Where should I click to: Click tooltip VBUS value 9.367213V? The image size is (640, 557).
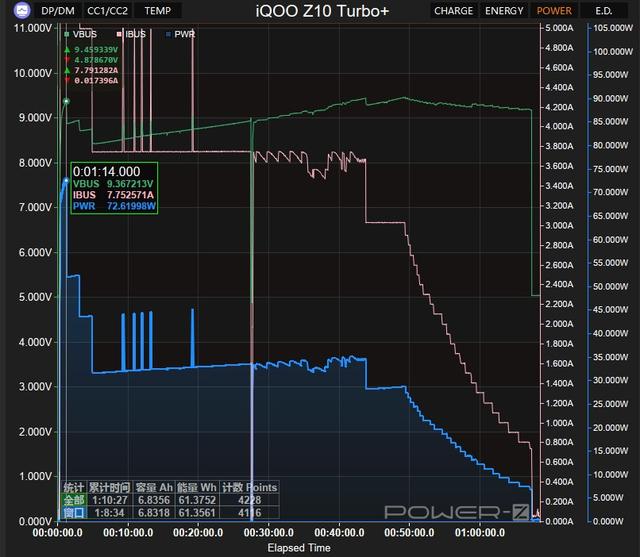(130, 184)
